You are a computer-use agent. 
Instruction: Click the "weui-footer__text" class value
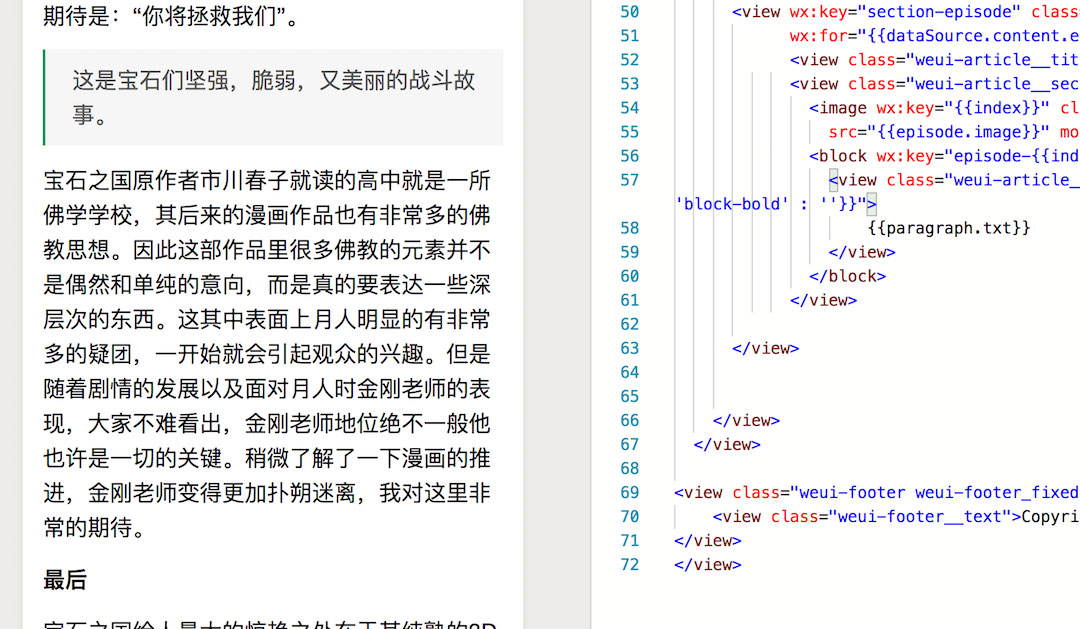[x=917, y=516]
